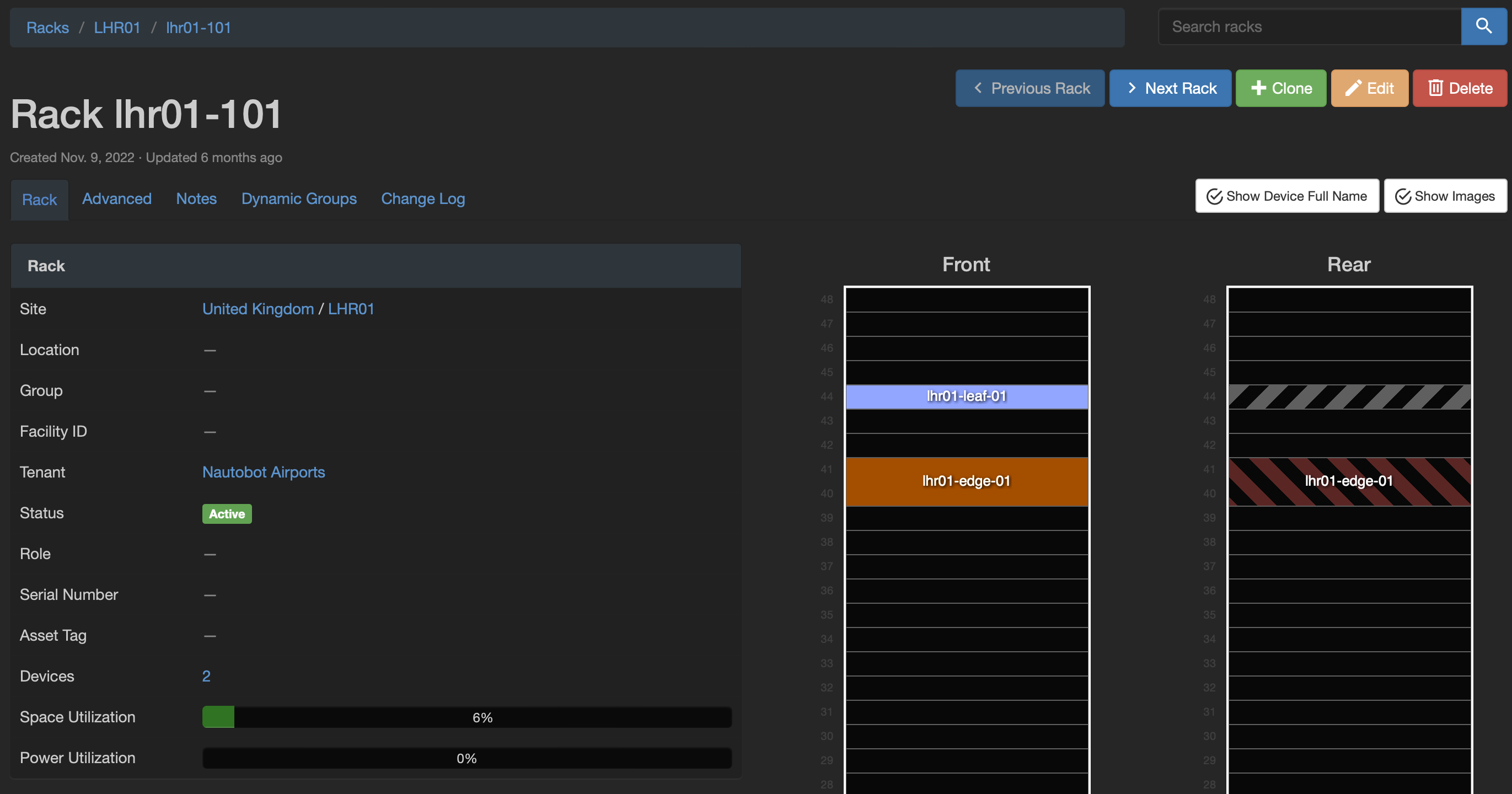This screenshot has width=1512, height=794.
Task: Open the Advanced tab
Action: coord(117,199)
